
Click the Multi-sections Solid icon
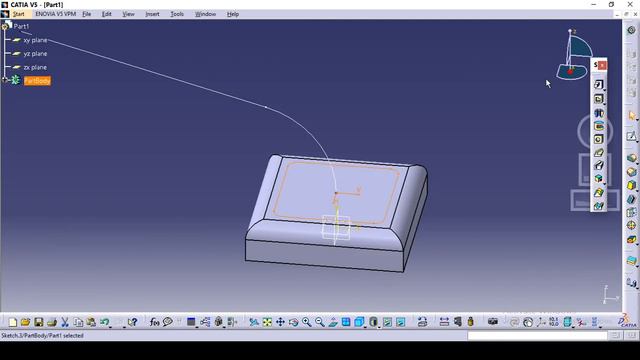[598, 193]
